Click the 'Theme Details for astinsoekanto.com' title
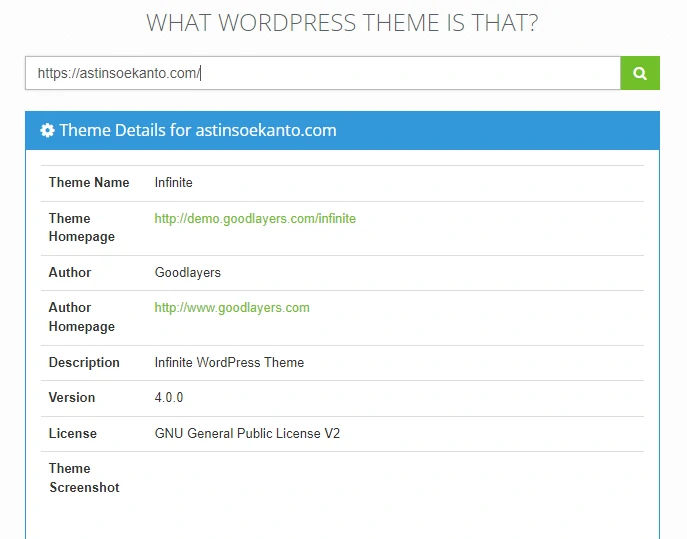Image resolution: width=687 pixels, height=539 pixels. (x=198, y=130)
